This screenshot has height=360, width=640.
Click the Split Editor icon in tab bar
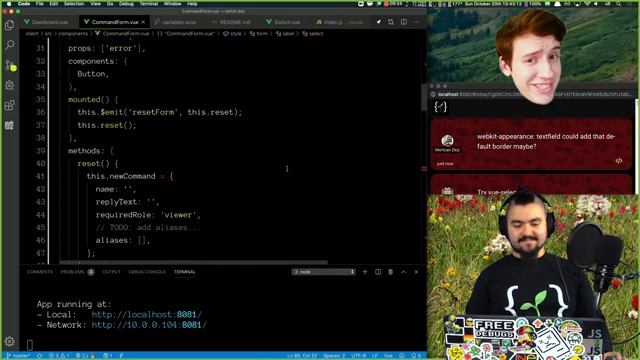click(404, 22)
